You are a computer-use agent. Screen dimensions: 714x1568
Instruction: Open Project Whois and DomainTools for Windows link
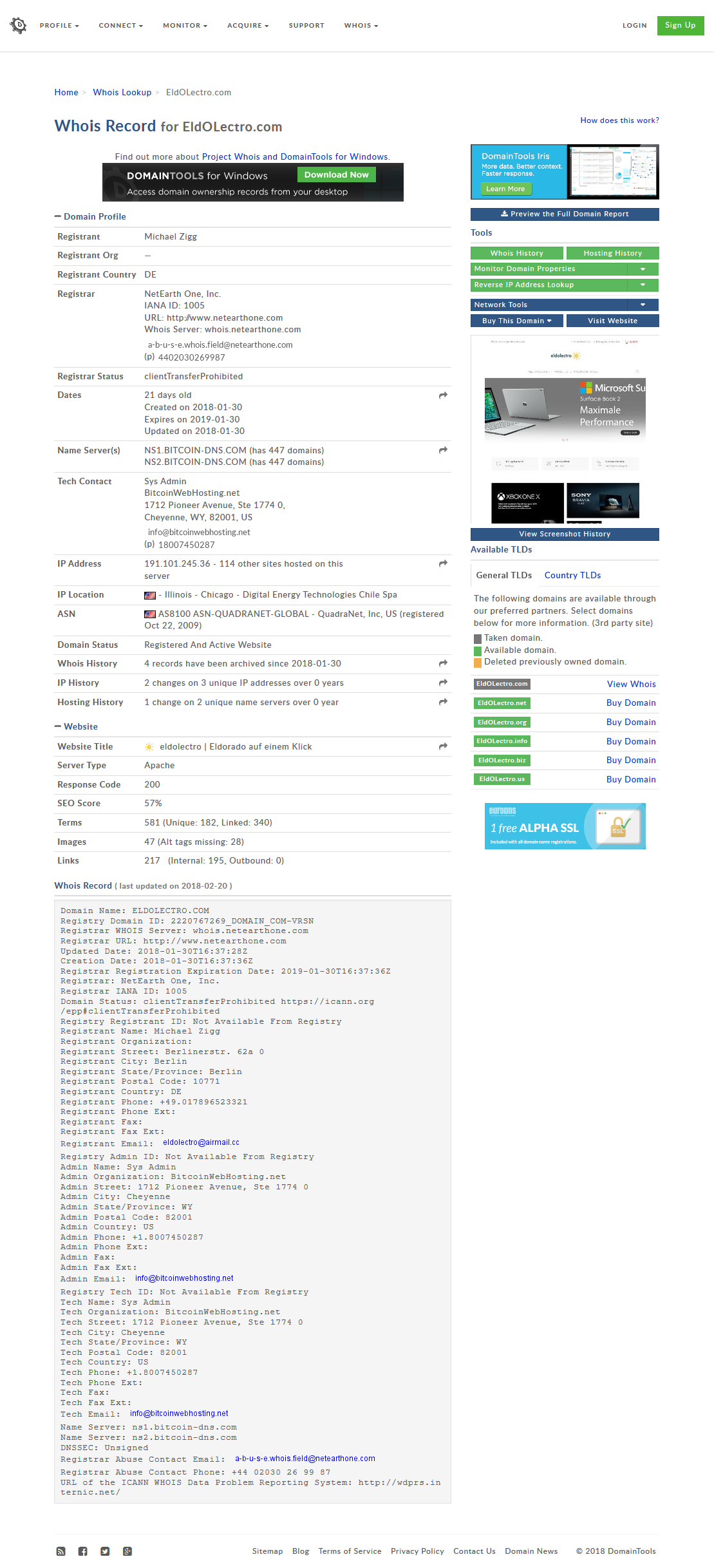(x=295, y=156)
